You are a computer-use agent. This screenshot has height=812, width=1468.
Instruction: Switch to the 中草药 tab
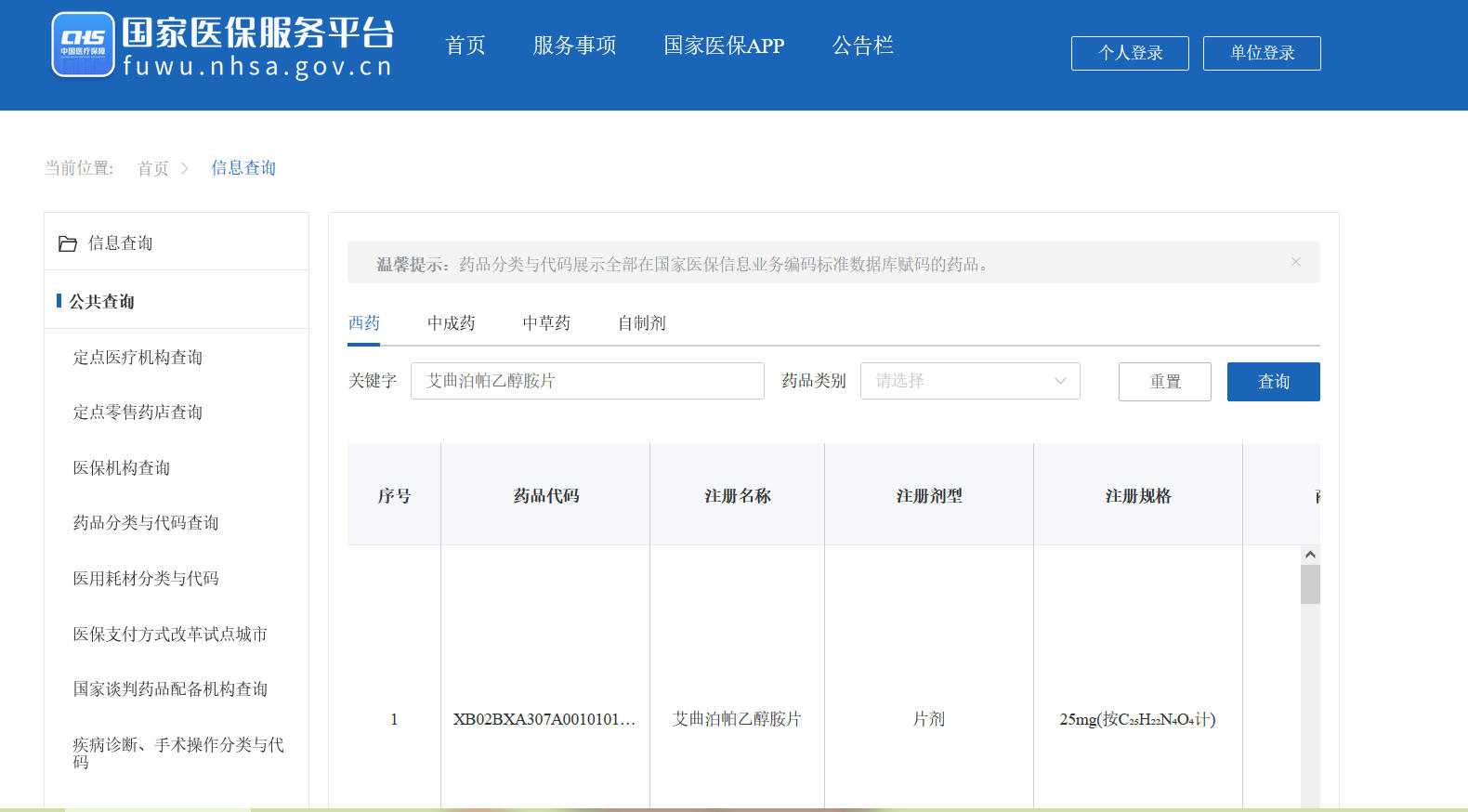(x=546, y=323)
